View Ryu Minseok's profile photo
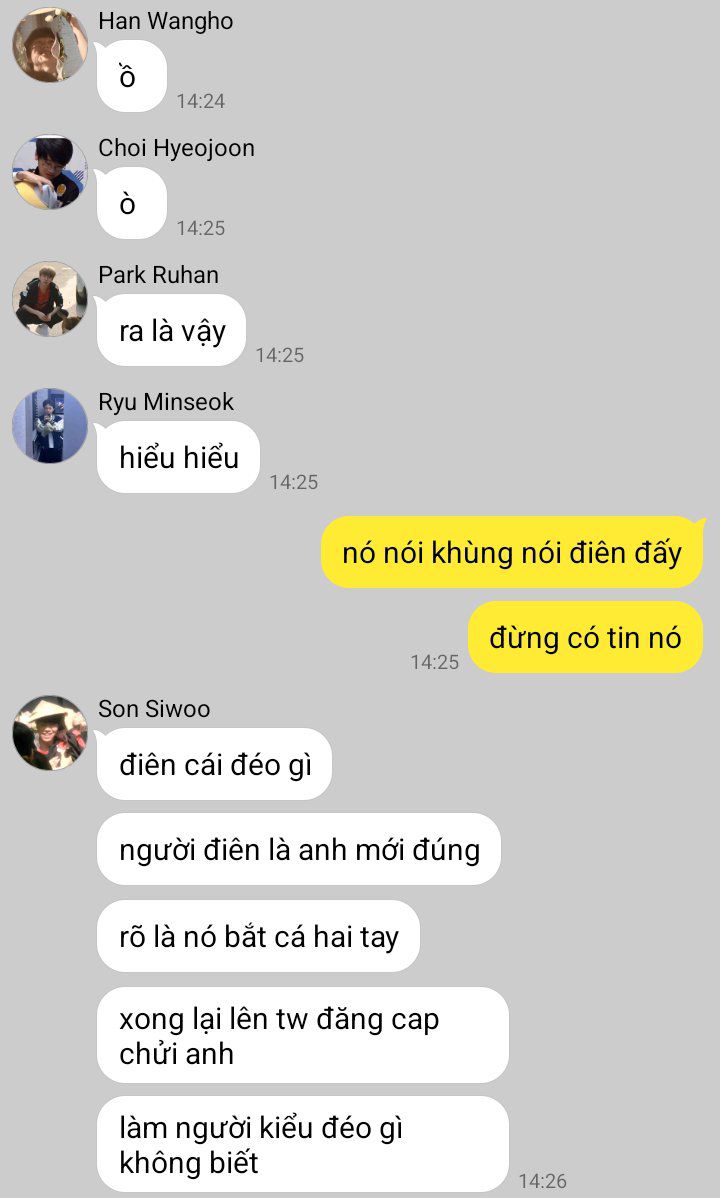 click(50, 426)
